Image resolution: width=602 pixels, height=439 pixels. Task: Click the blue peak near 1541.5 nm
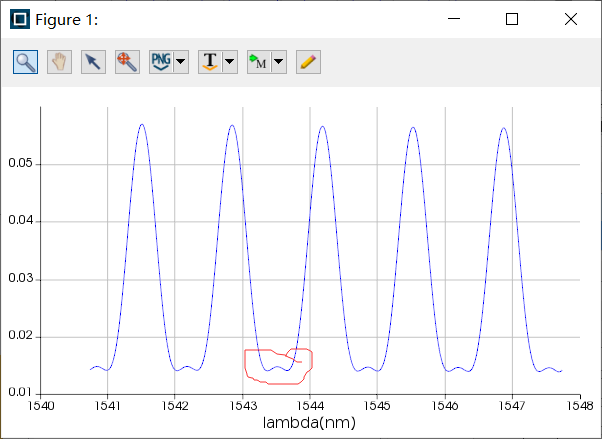pos(142,126)
